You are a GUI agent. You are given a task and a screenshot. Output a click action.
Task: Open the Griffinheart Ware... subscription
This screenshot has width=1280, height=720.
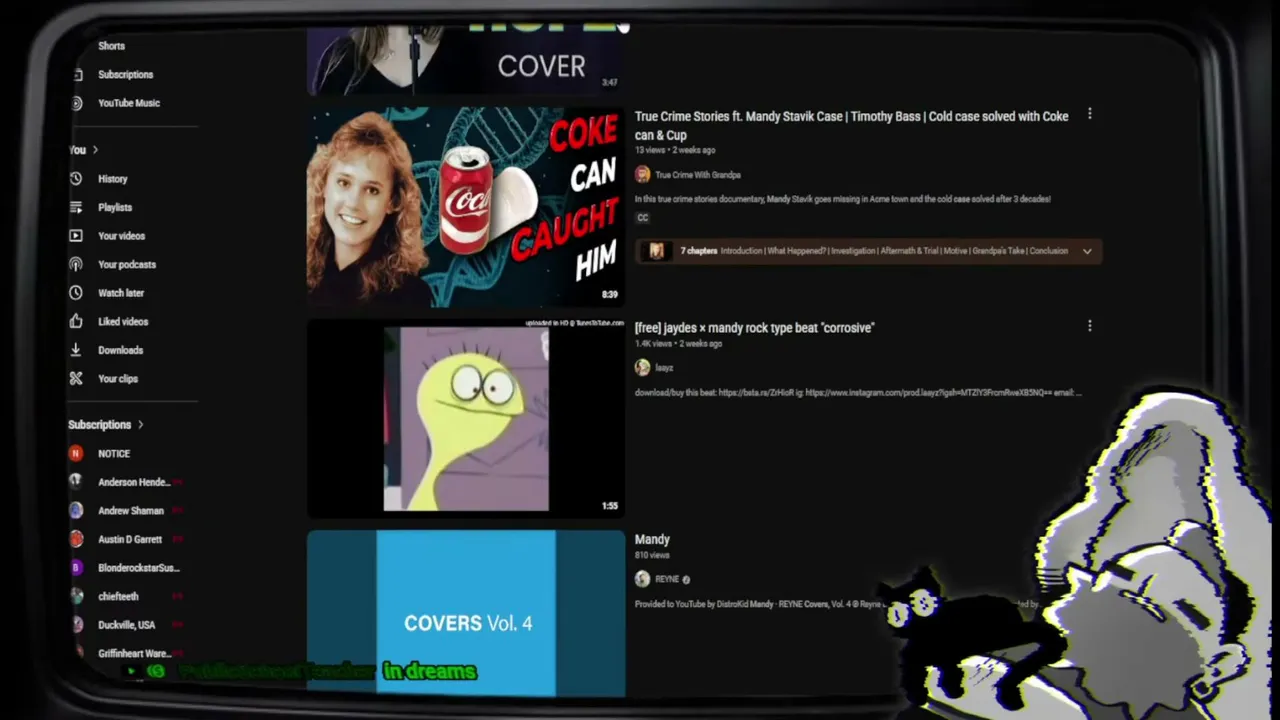[134, 654]
